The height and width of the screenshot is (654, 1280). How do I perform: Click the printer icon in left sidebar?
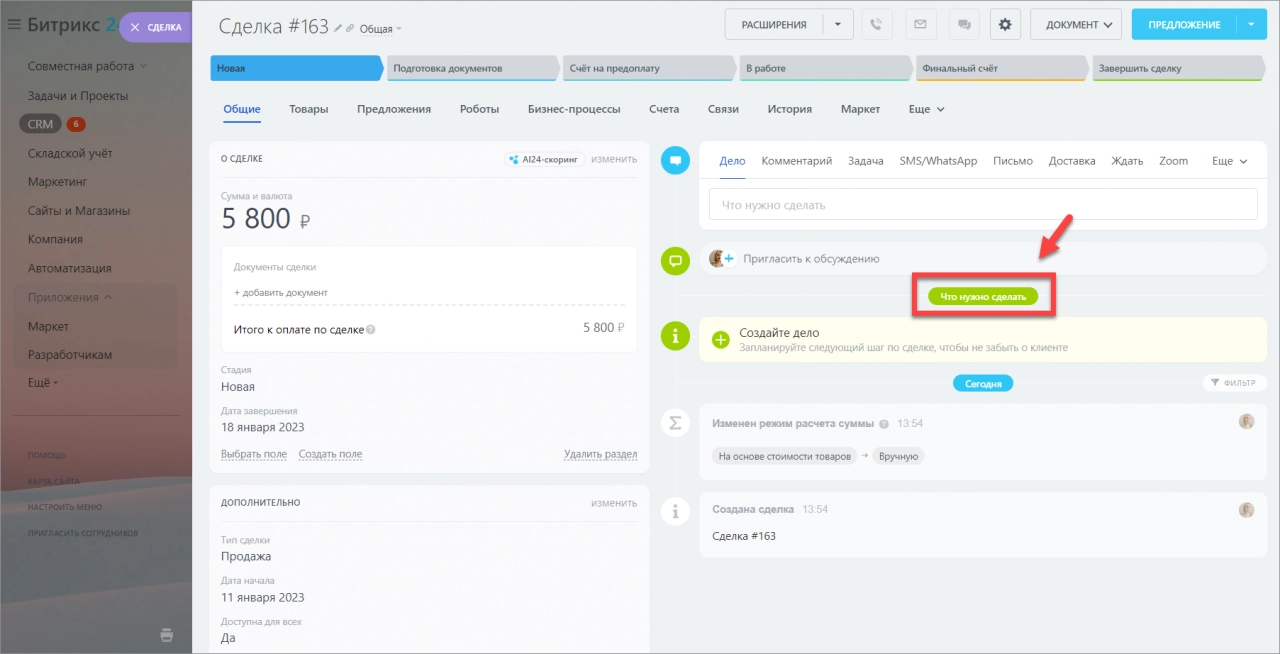pyautogui.click(x=167, y=634)
